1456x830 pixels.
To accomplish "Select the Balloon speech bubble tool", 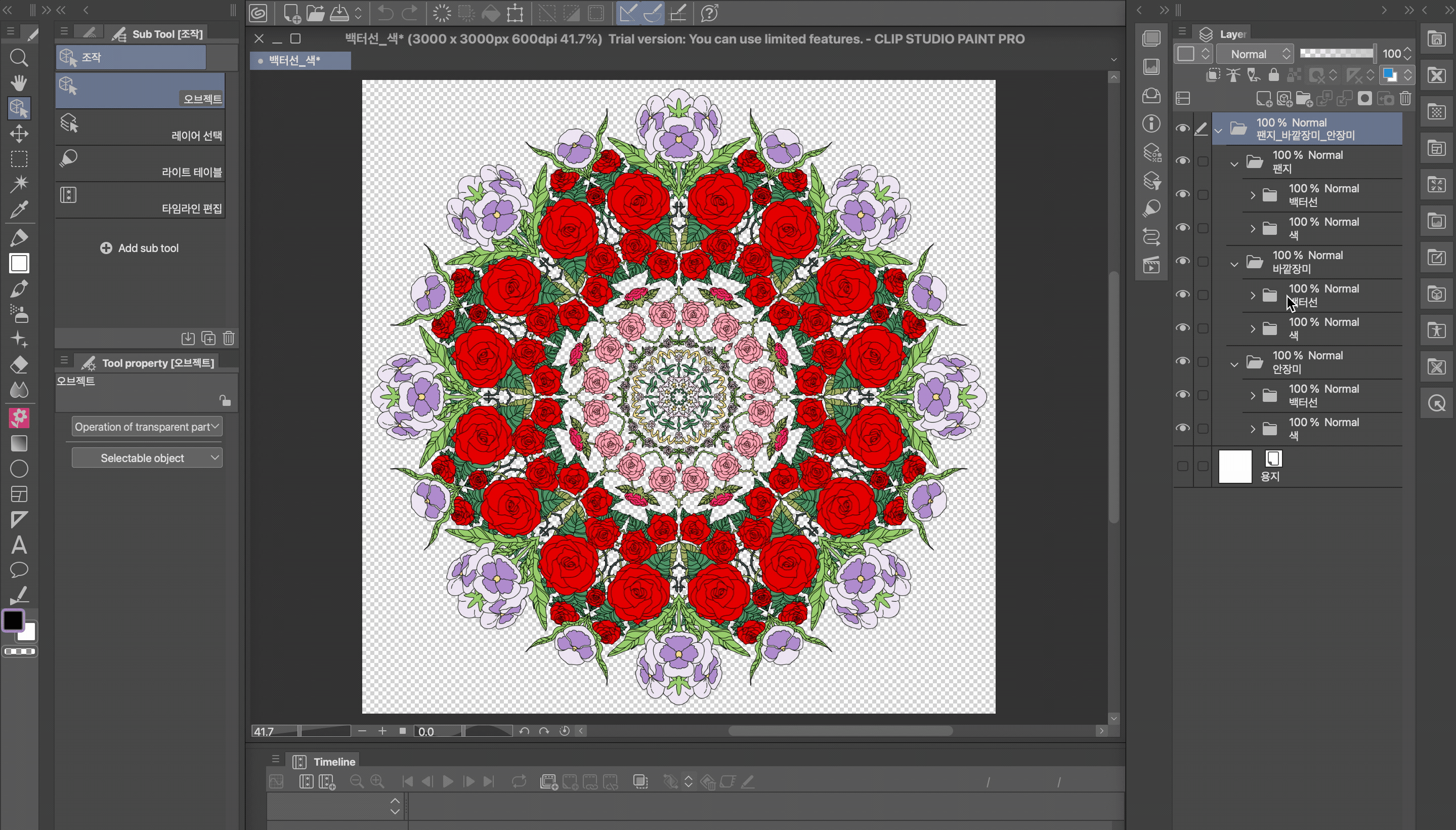I will (x=19, y=570).
